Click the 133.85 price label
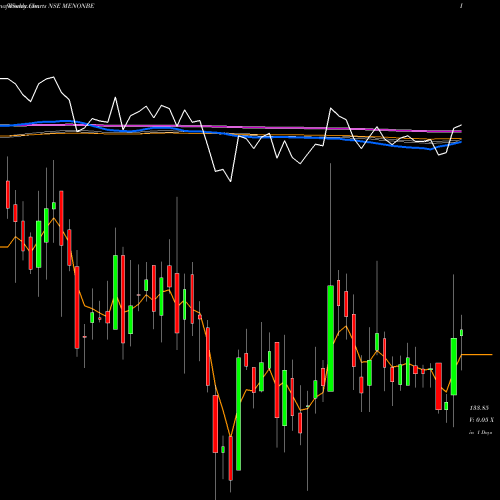The height and width of the screenshot is (500, 500). [479, 408]
